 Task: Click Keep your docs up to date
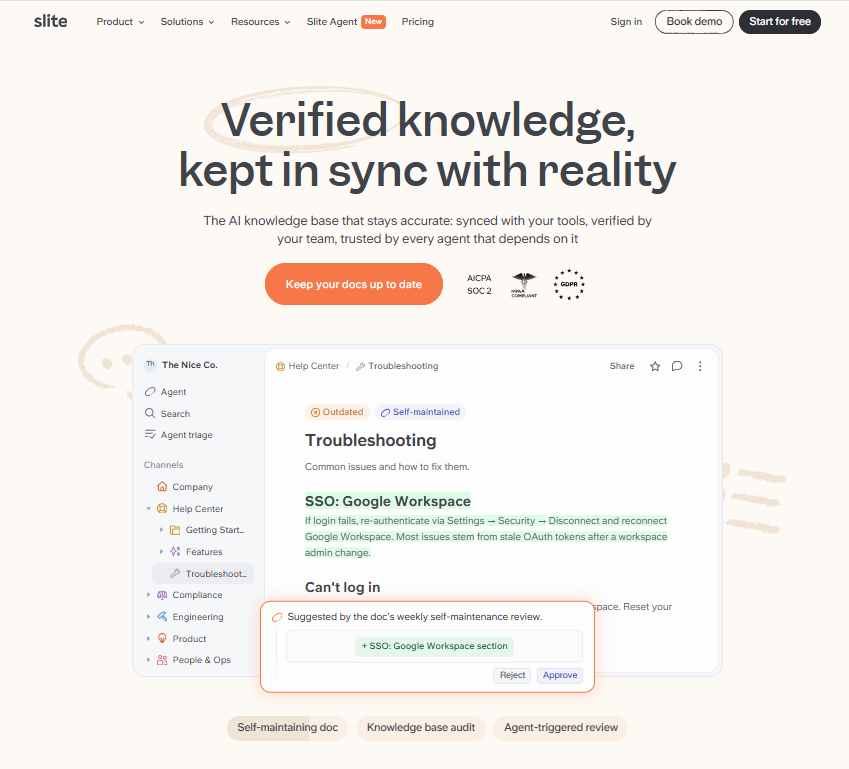click(354, 284)
